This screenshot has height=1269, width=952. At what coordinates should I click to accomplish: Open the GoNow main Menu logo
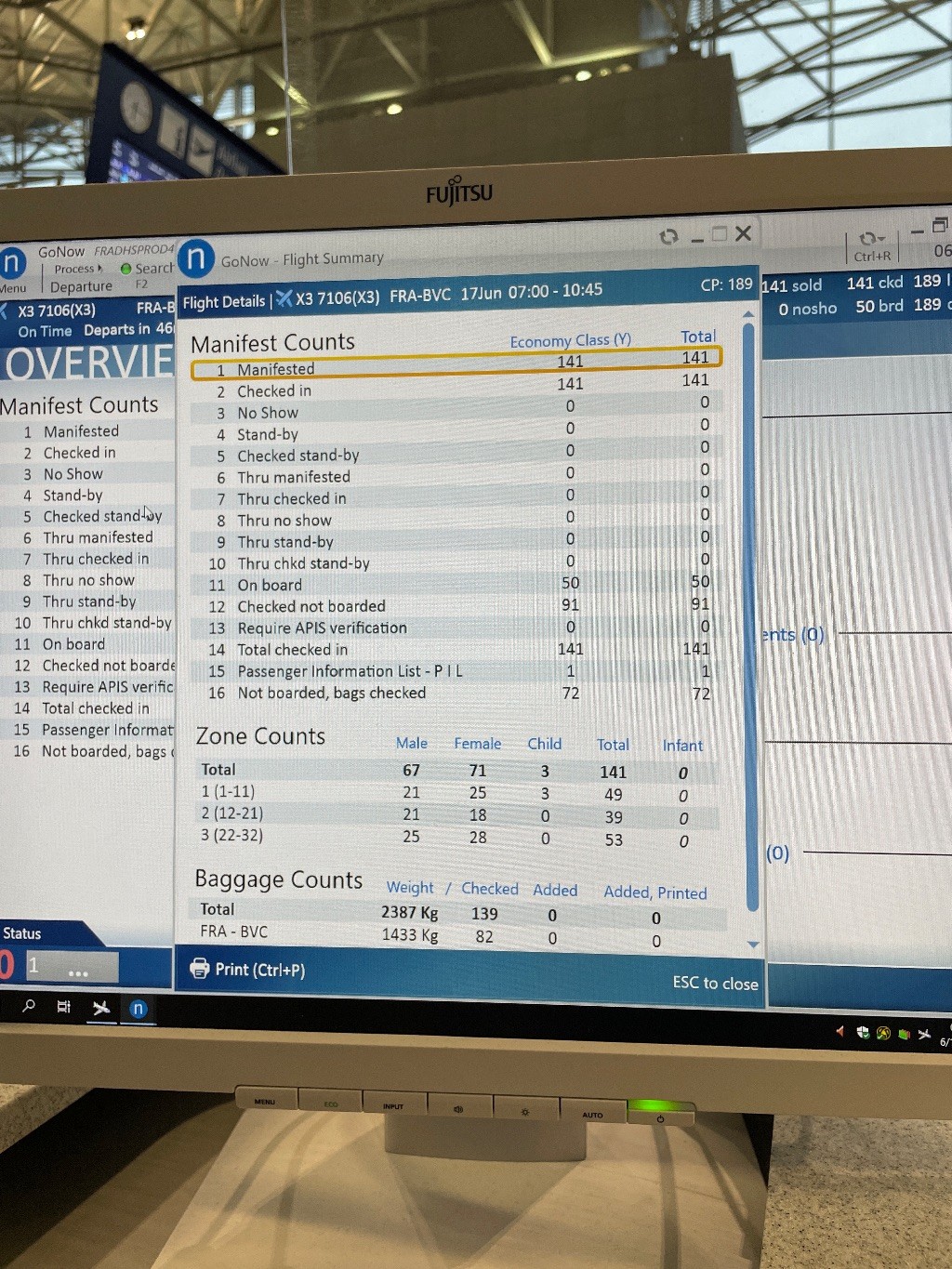(x=12, y=264)
